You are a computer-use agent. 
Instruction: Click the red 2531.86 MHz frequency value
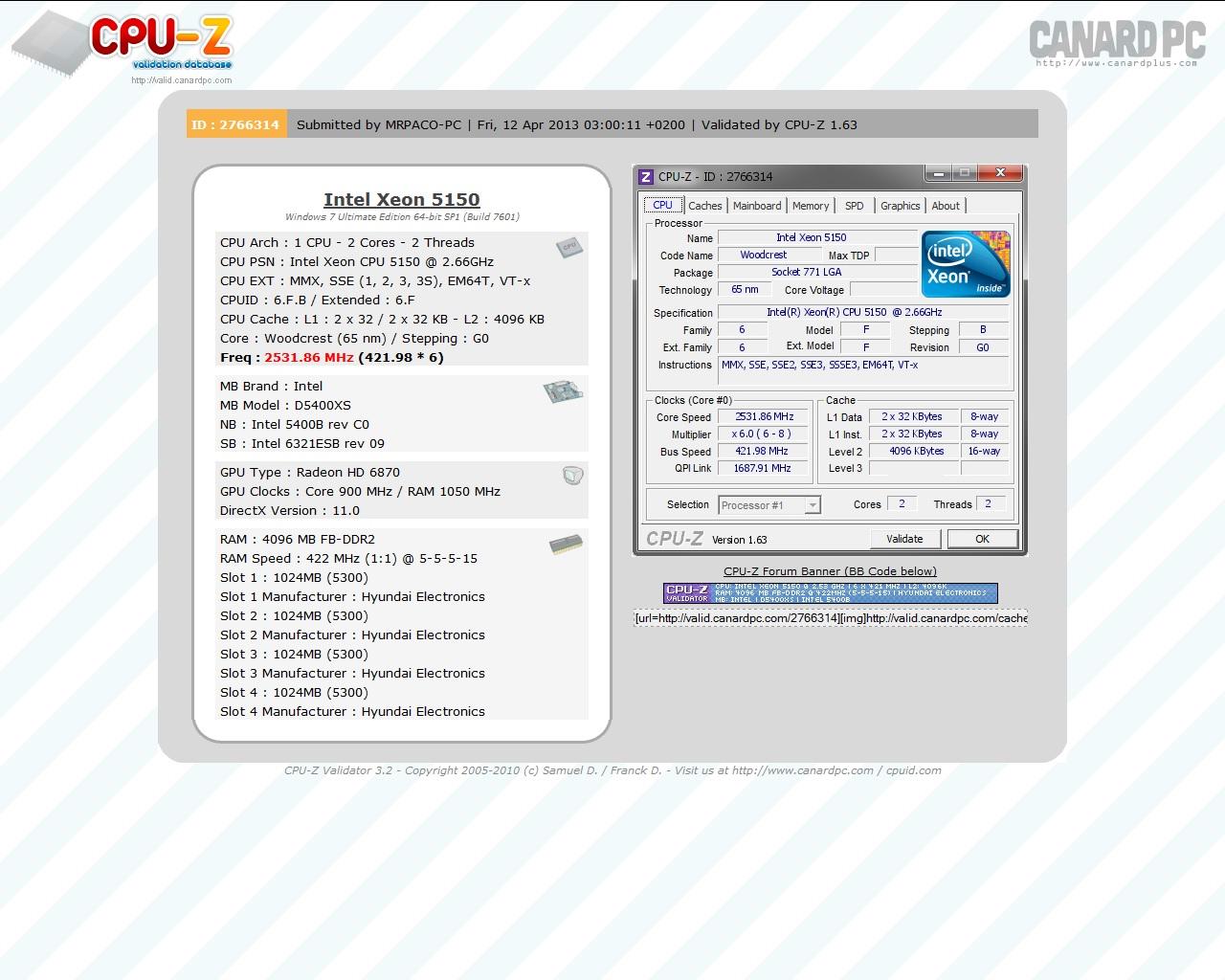[x=309, y=357]
